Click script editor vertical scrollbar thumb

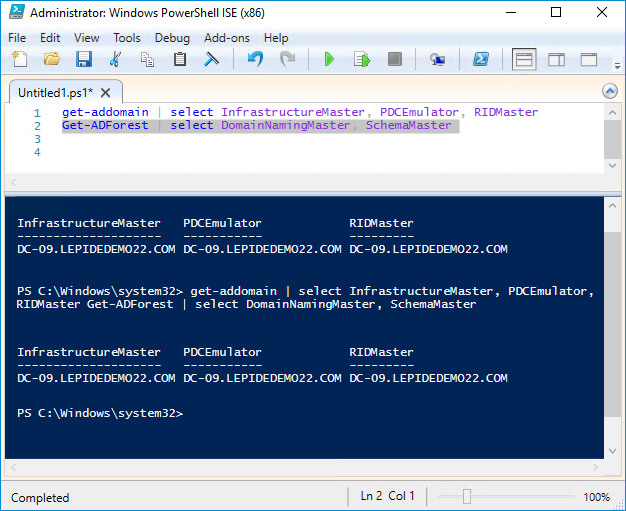tap(612, 139)
